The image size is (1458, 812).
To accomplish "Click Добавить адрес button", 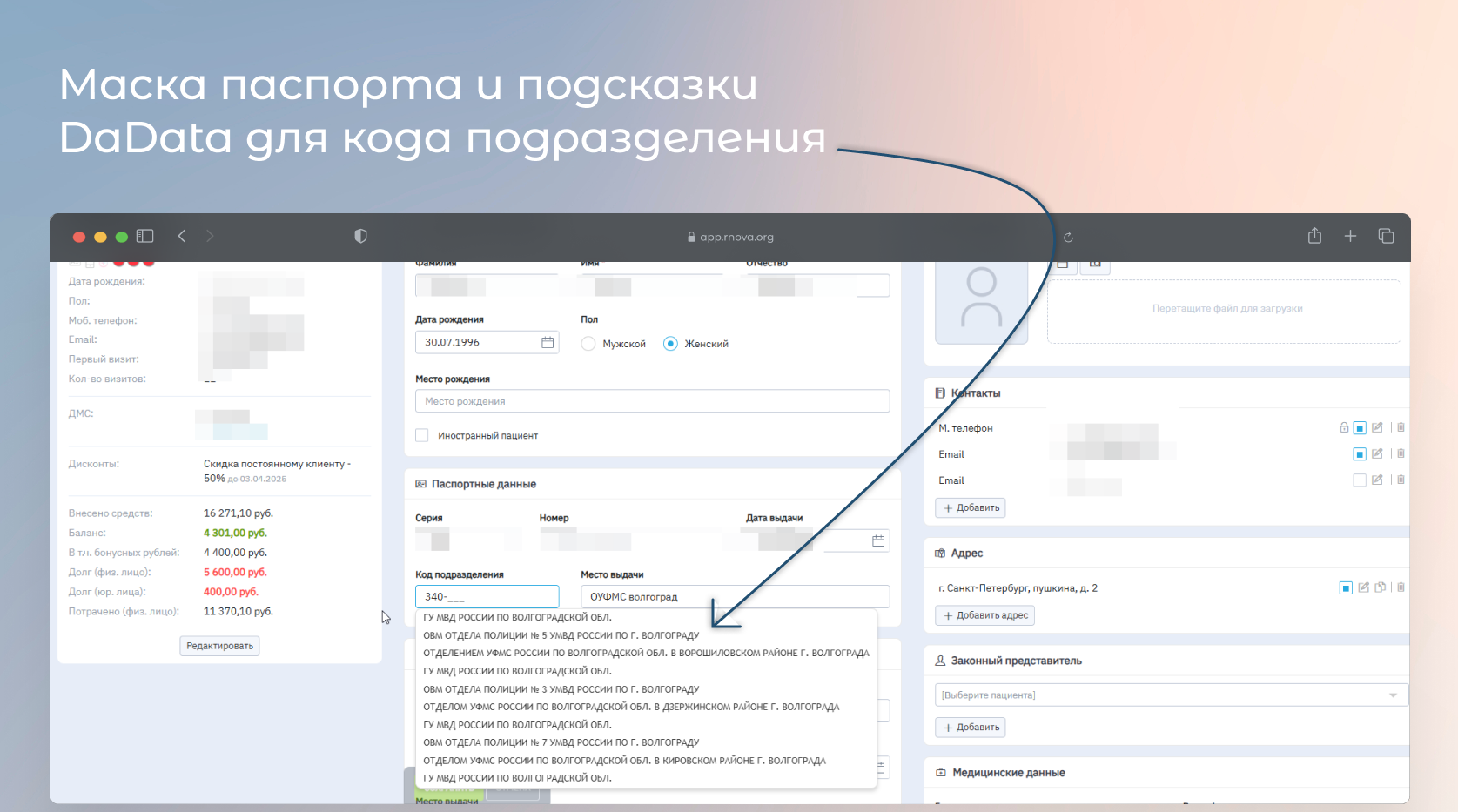I will (x=985, y=615).
